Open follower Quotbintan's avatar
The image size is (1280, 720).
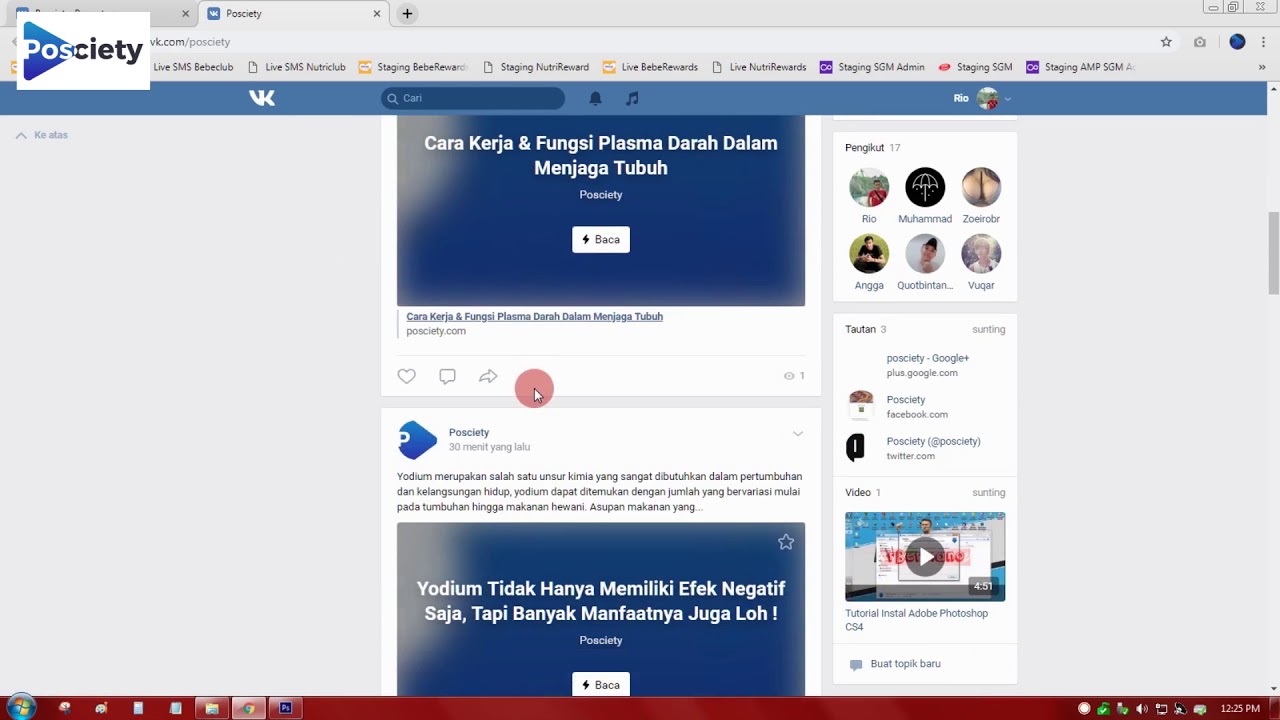(925, 254)
